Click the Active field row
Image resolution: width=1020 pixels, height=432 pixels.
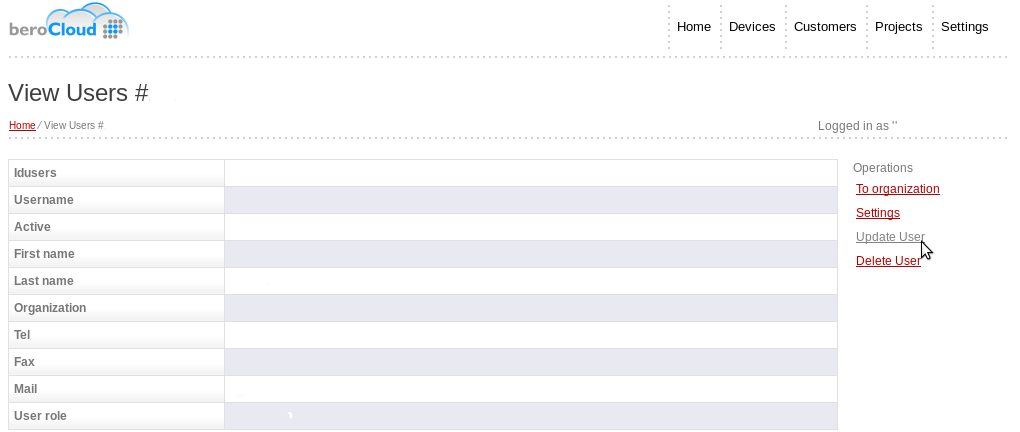[x=423, y=227]
